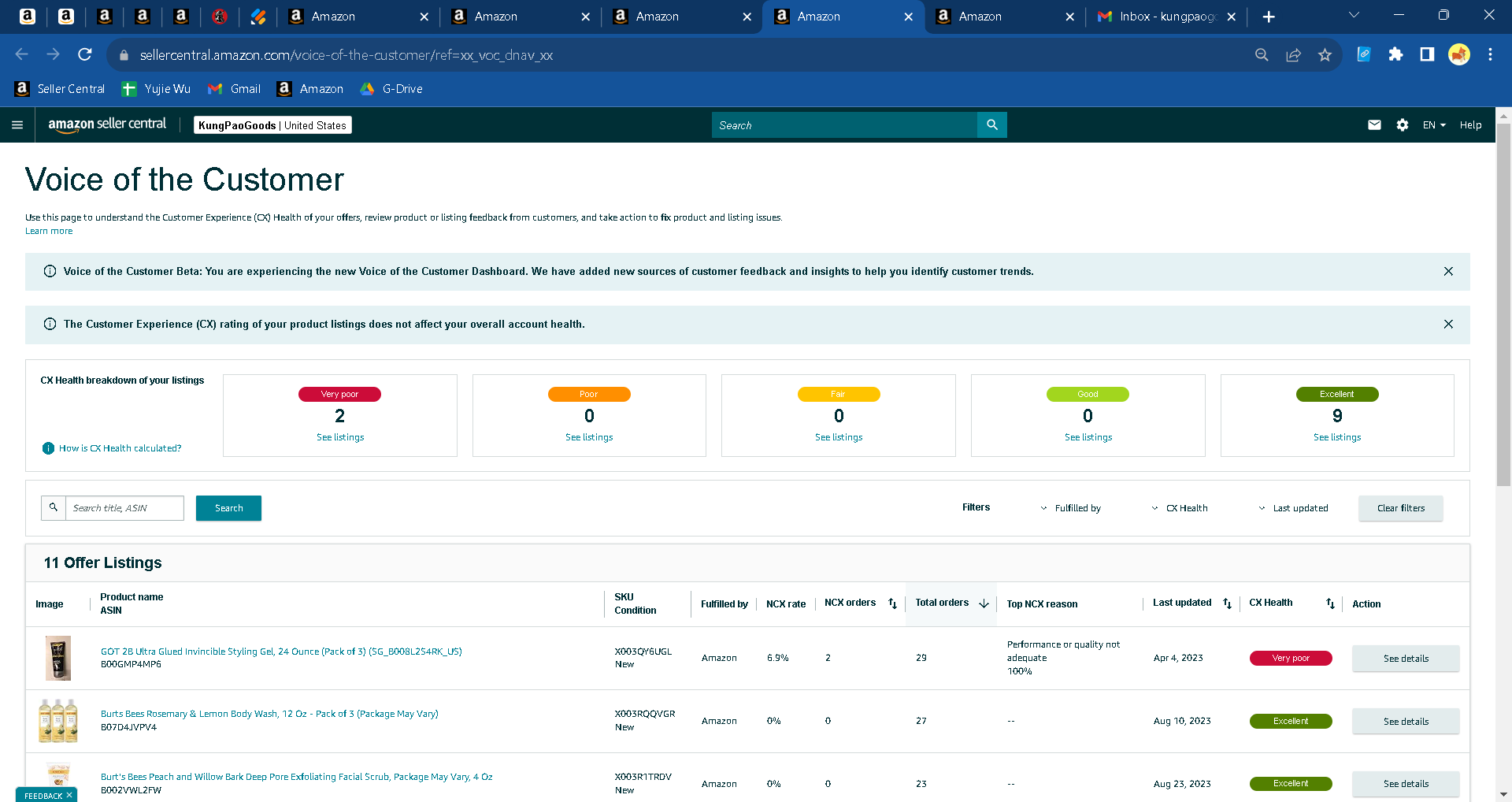Open GOT 2B Ultra Glued Styling Gel listing
The width and height of the screenshot is (1512, 802).
(x=281, y=652)
